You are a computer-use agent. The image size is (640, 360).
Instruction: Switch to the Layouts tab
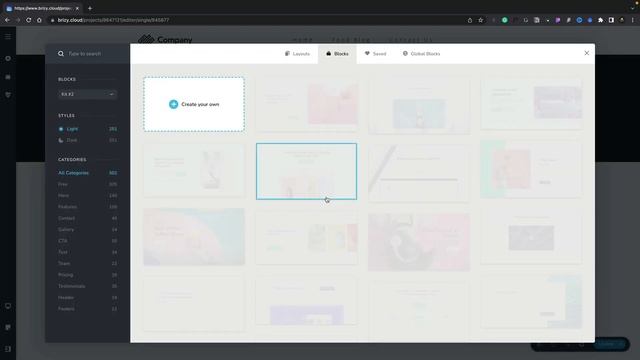click(x=297, y=53)
